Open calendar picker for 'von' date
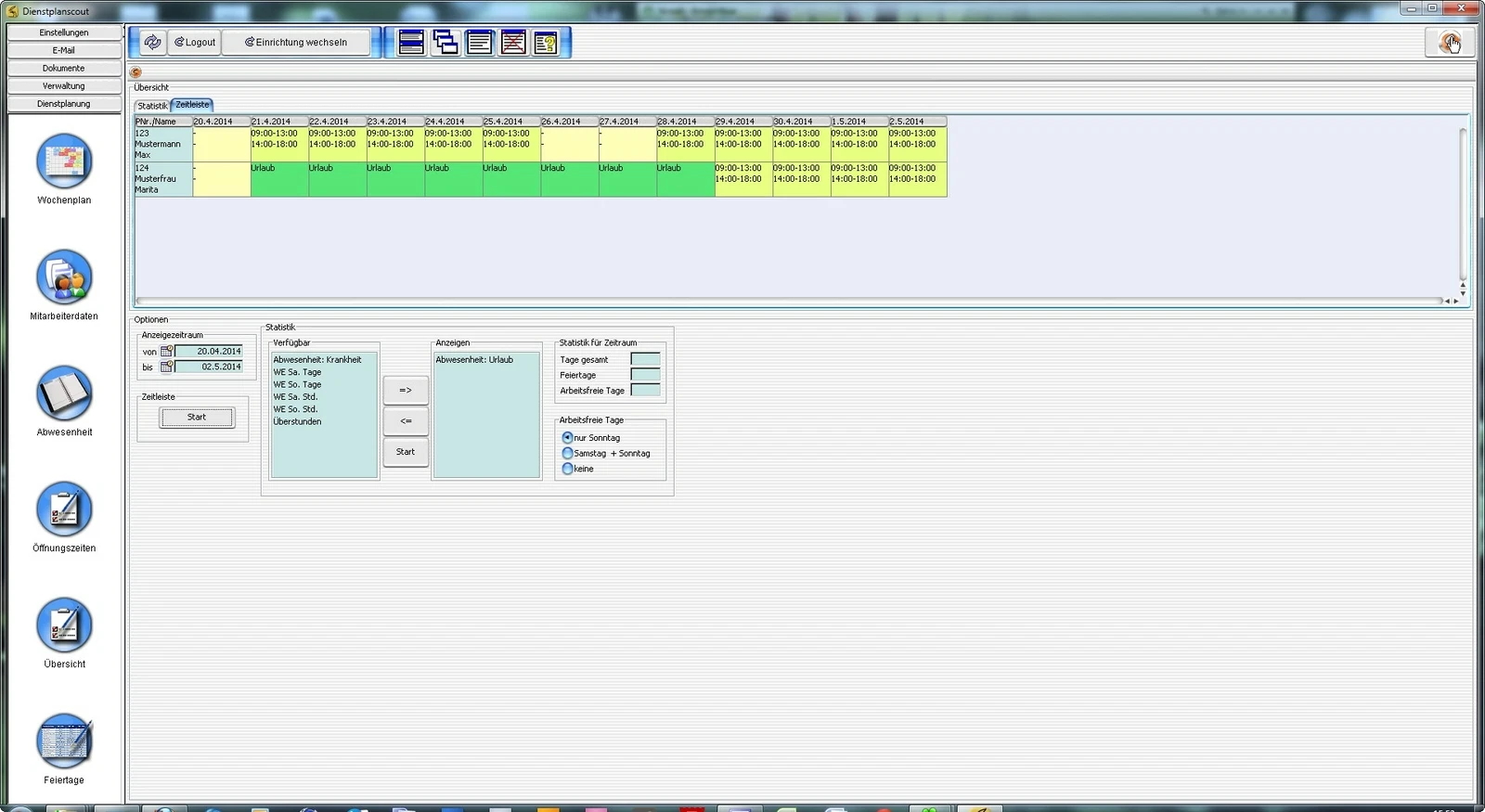This screenshot has height=812, width=1485. pyautogui.click(x=167, y=352)
